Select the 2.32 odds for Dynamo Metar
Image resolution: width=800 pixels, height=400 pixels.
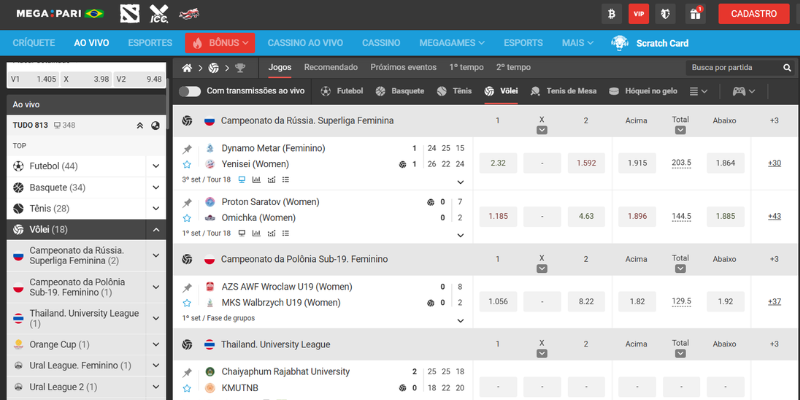(x=498, y=163)
